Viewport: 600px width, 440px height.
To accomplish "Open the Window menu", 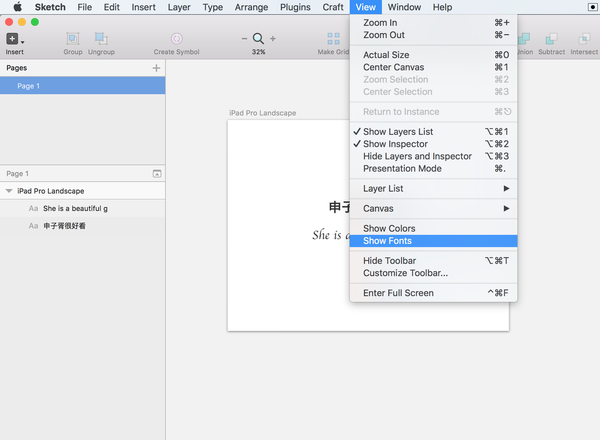I will (x=404, y=7).
